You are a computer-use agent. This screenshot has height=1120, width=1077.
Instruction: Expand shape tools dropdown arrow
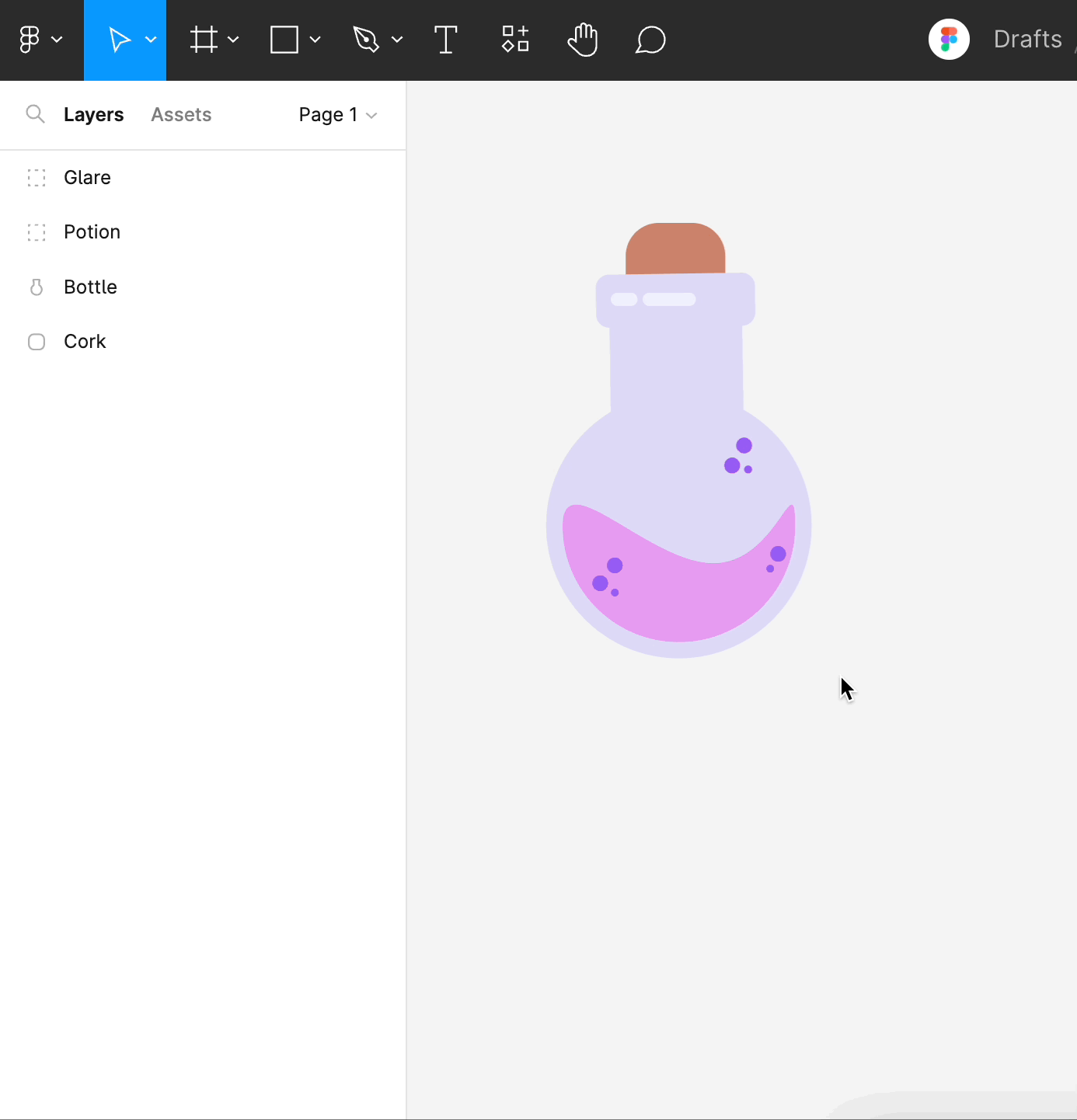[x=315, y=40]
